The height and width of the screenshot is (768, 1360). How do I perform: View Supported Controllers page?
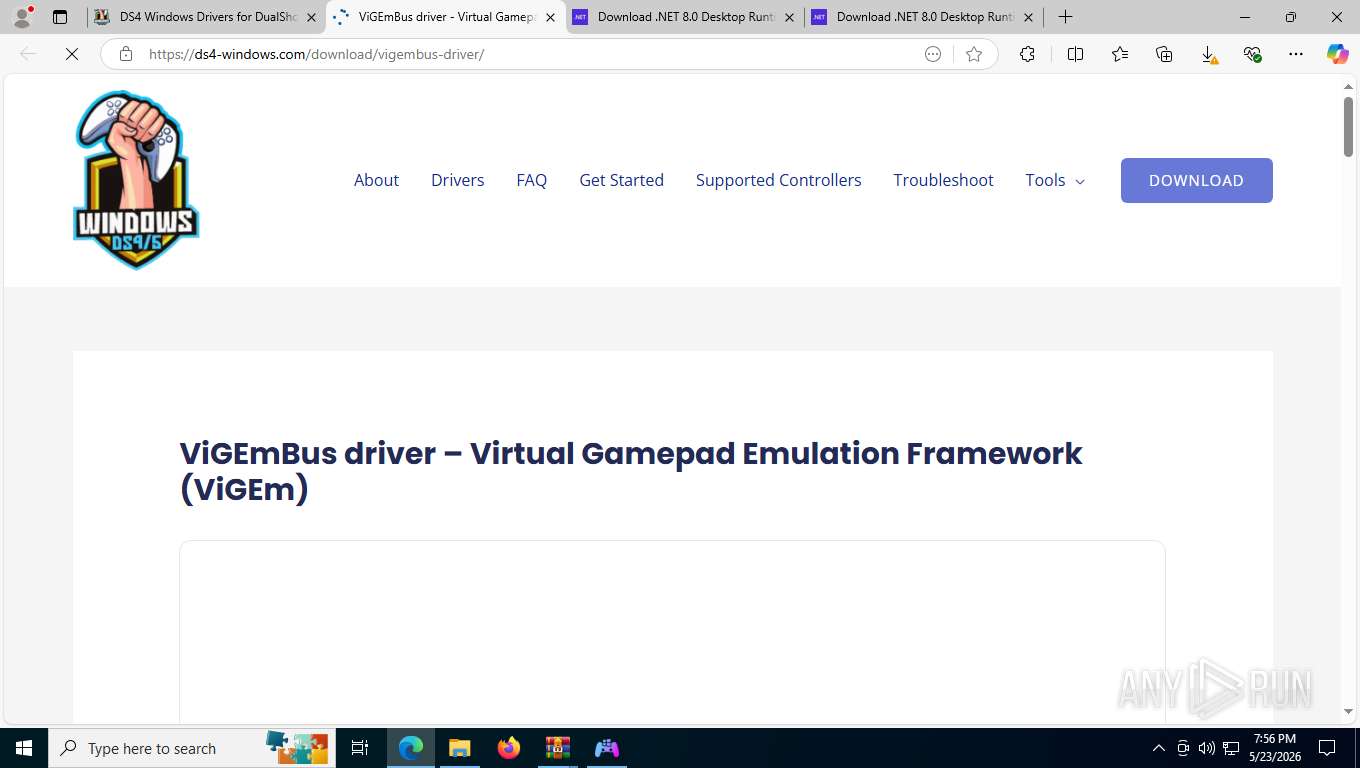(x=779, y=180)
